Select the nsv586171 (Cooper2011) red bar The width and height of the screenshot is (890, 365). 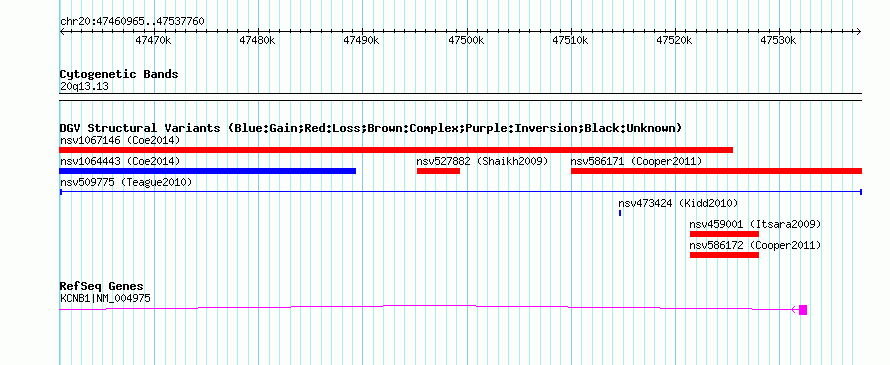tap(716, 171)
